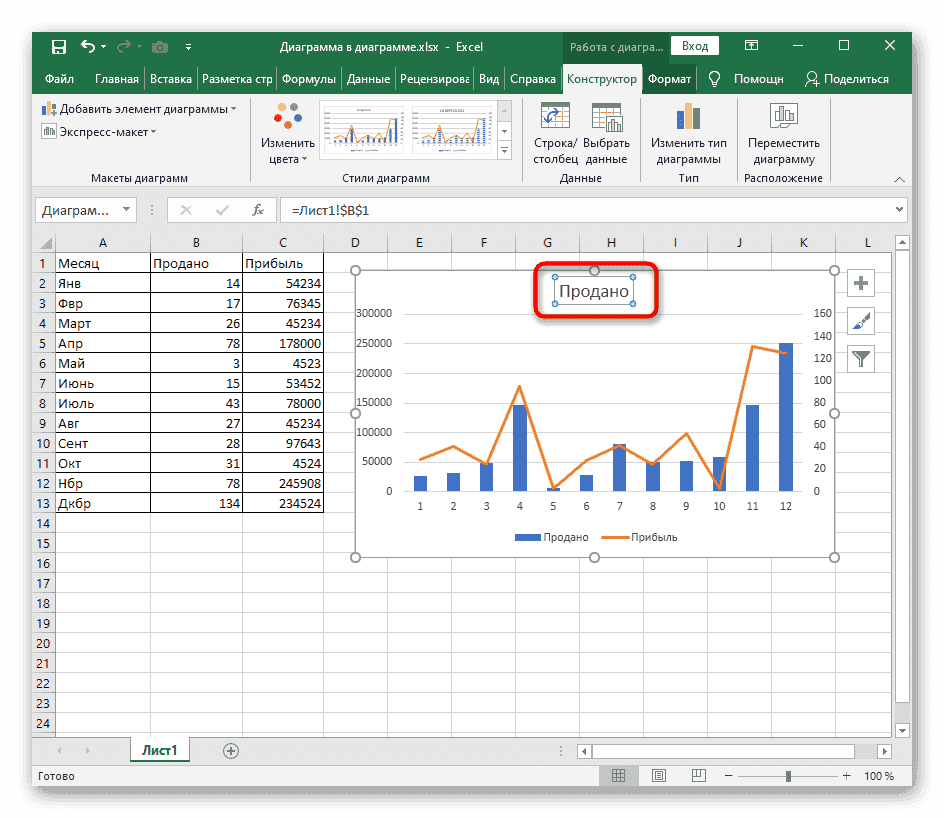Switch to Normal view in status bar
944x818 pixels.
click(x=619, y=776)
